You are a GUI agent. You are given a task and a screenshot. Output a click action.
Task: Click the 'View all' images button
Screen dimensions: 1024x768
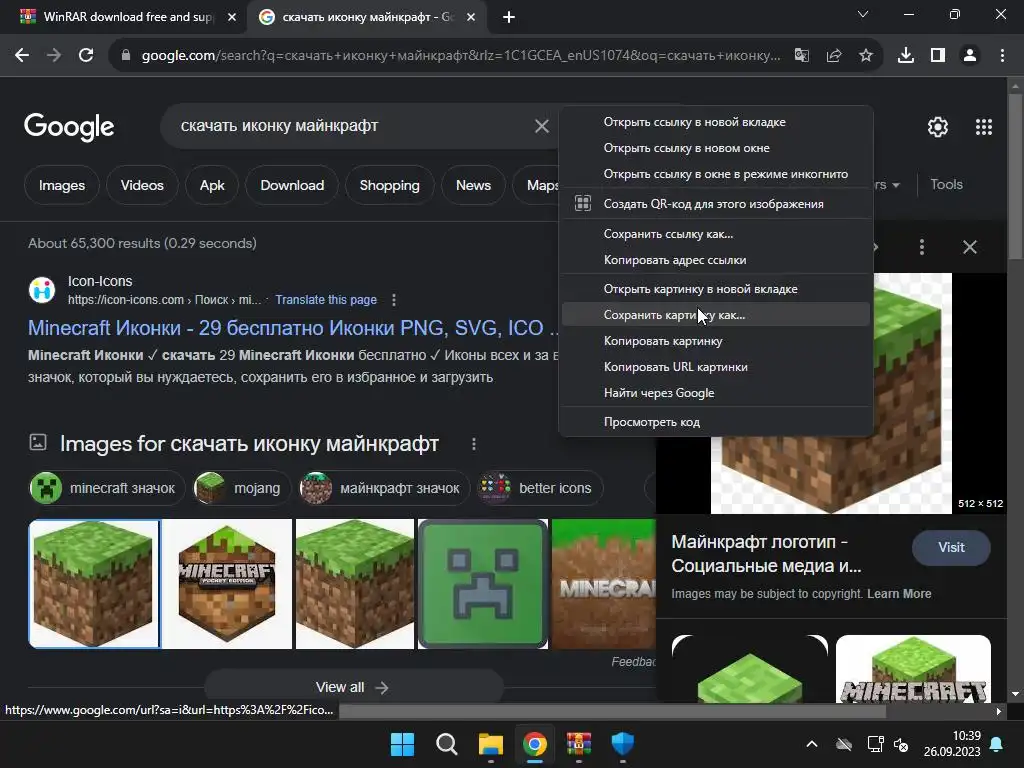pyautogui.click(x=353, y=687)
